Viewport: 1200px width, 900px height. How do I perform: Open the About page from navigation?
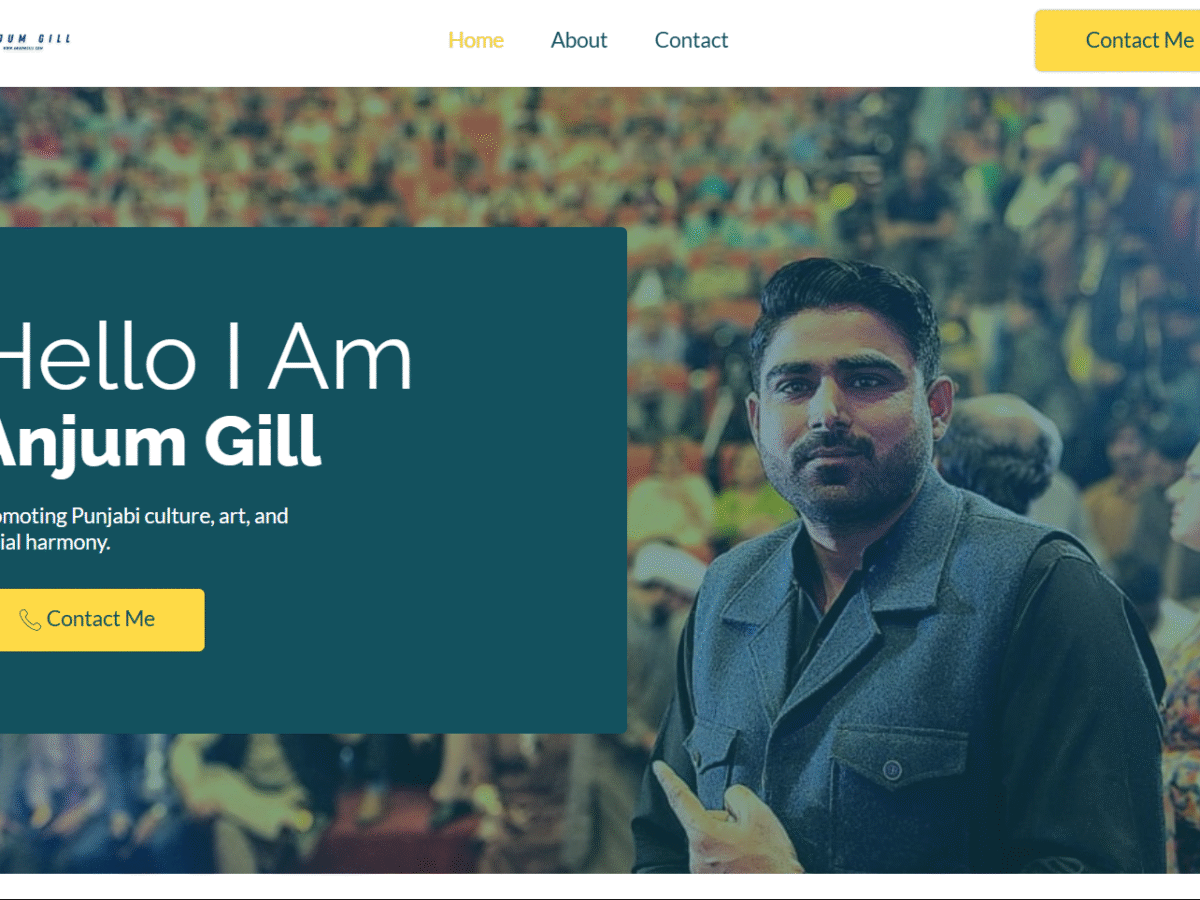point(579,40)
